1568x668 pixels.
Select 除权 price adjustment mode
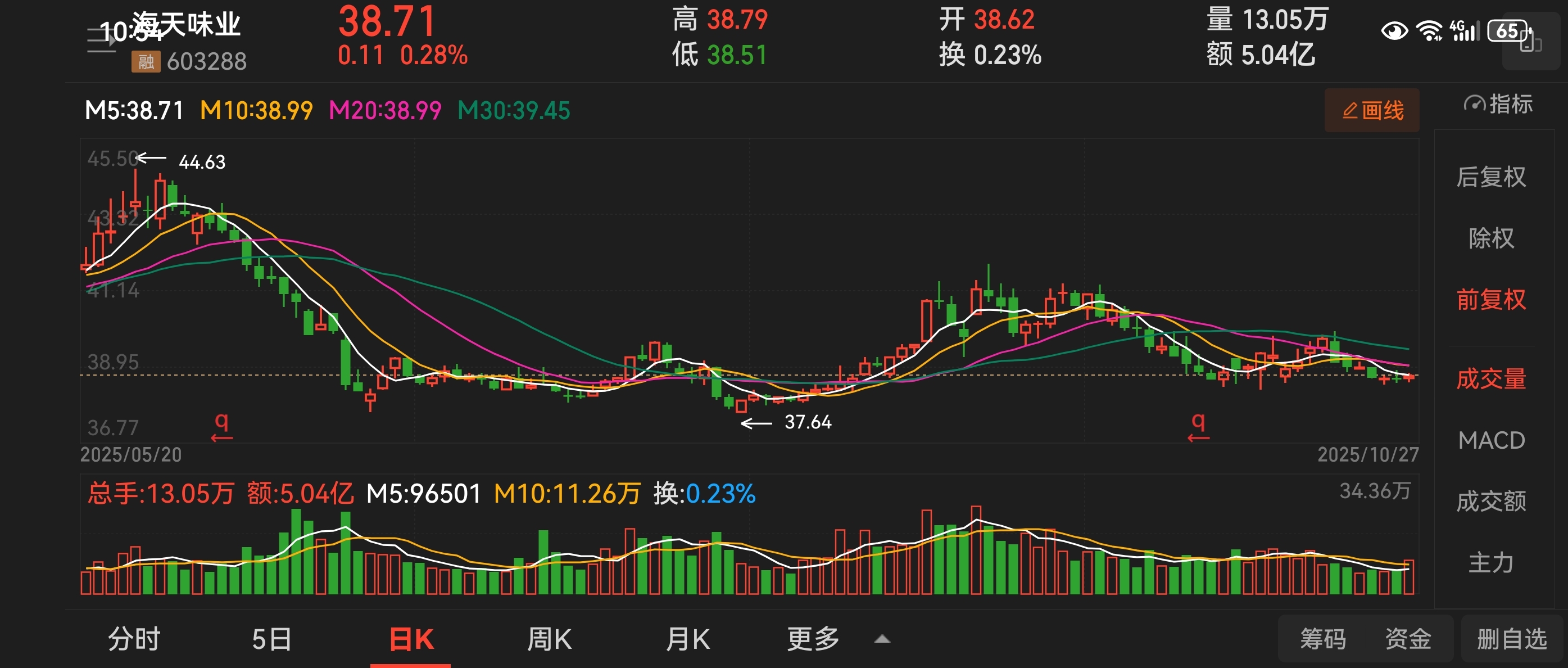click(x=1490, y=237)
